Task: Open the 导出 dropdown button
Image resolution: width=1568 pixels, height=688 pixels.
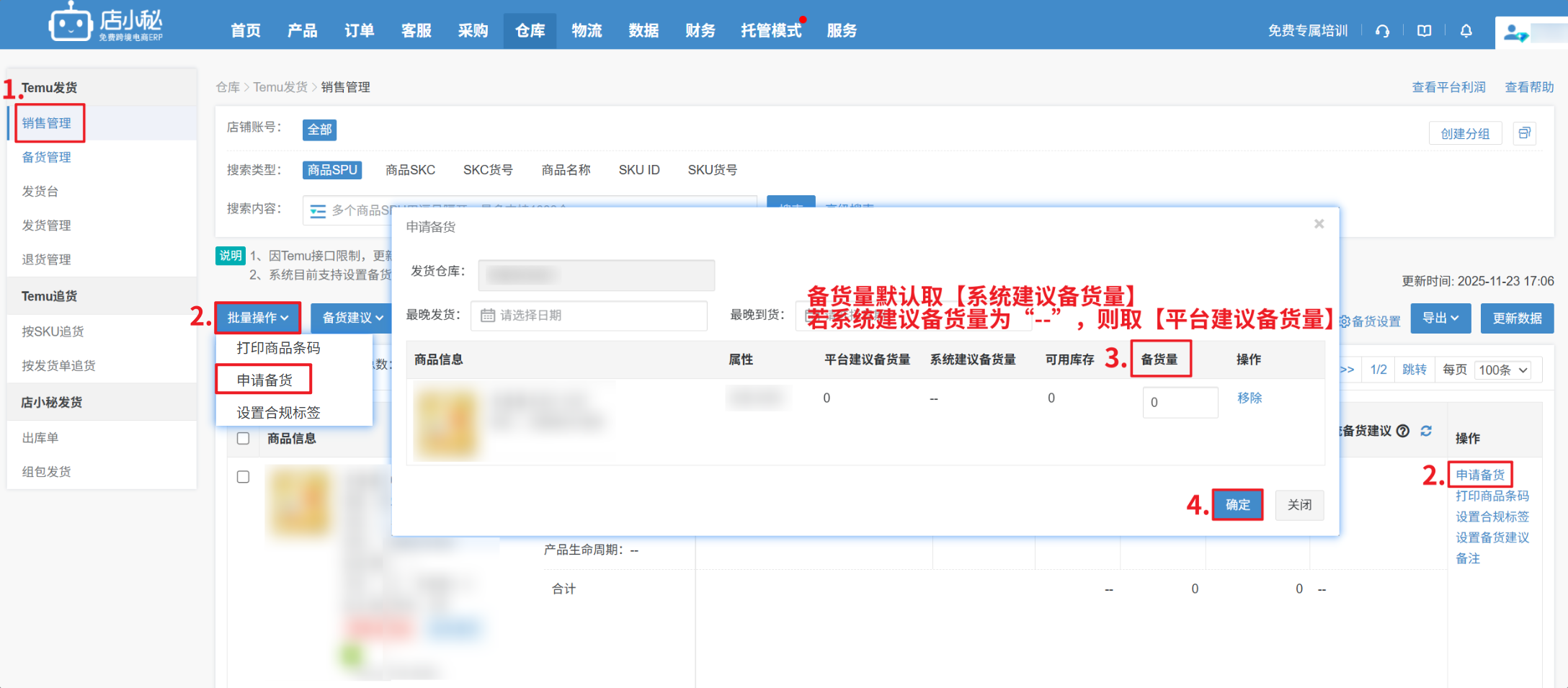Action: [1440, 318]
